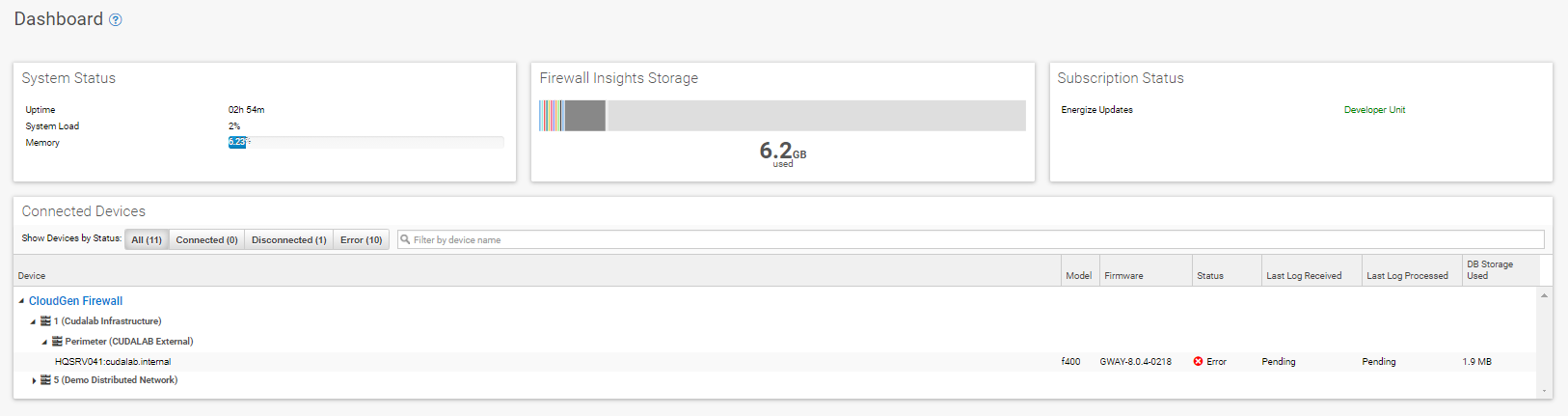Select the HQSRV041:cudalab.internal device row
This screenshot has height=416, width=1568.
coord(775,362)
